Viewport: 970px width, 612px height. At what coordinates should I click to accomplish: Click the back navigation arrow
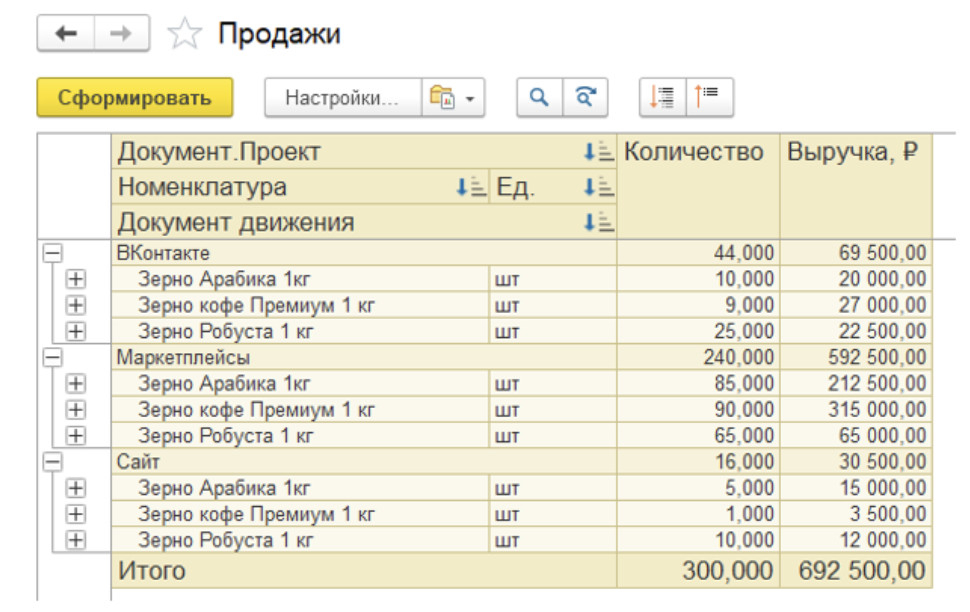click(67, 31)
